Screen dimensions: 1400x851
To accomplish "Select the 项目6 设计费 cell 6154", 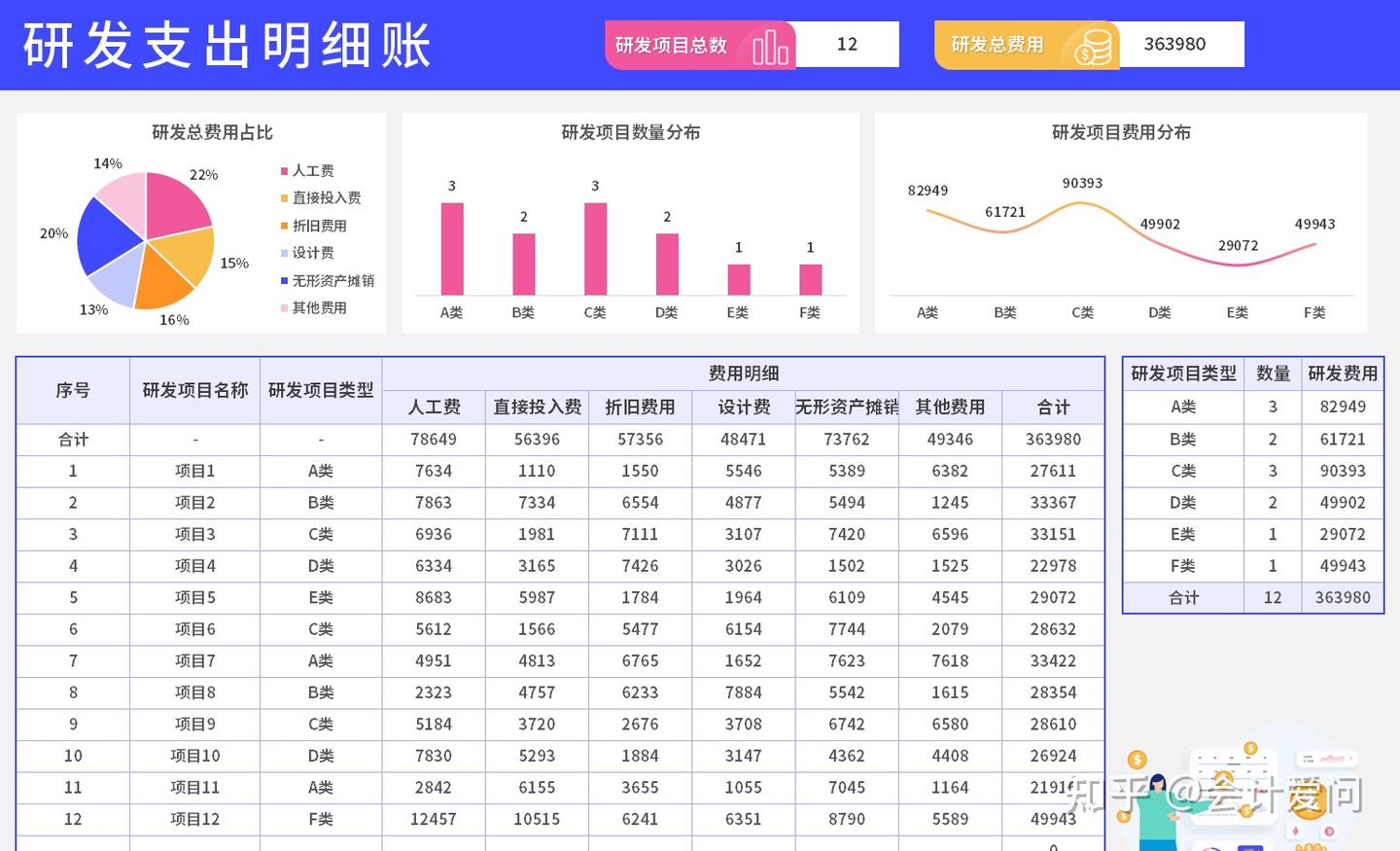I will (744, 629).
